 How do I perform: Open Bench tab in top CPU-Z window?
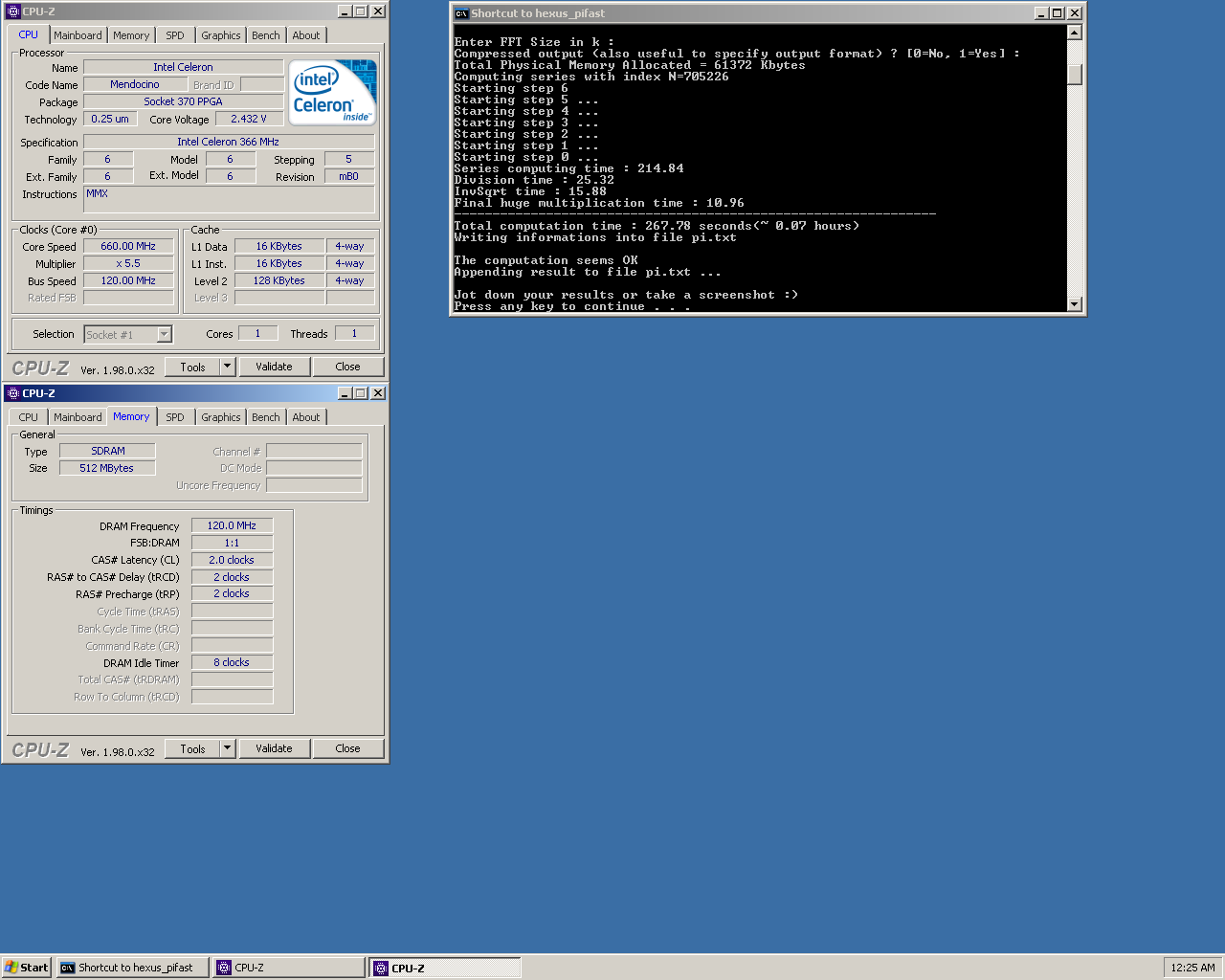pos(266,35)
